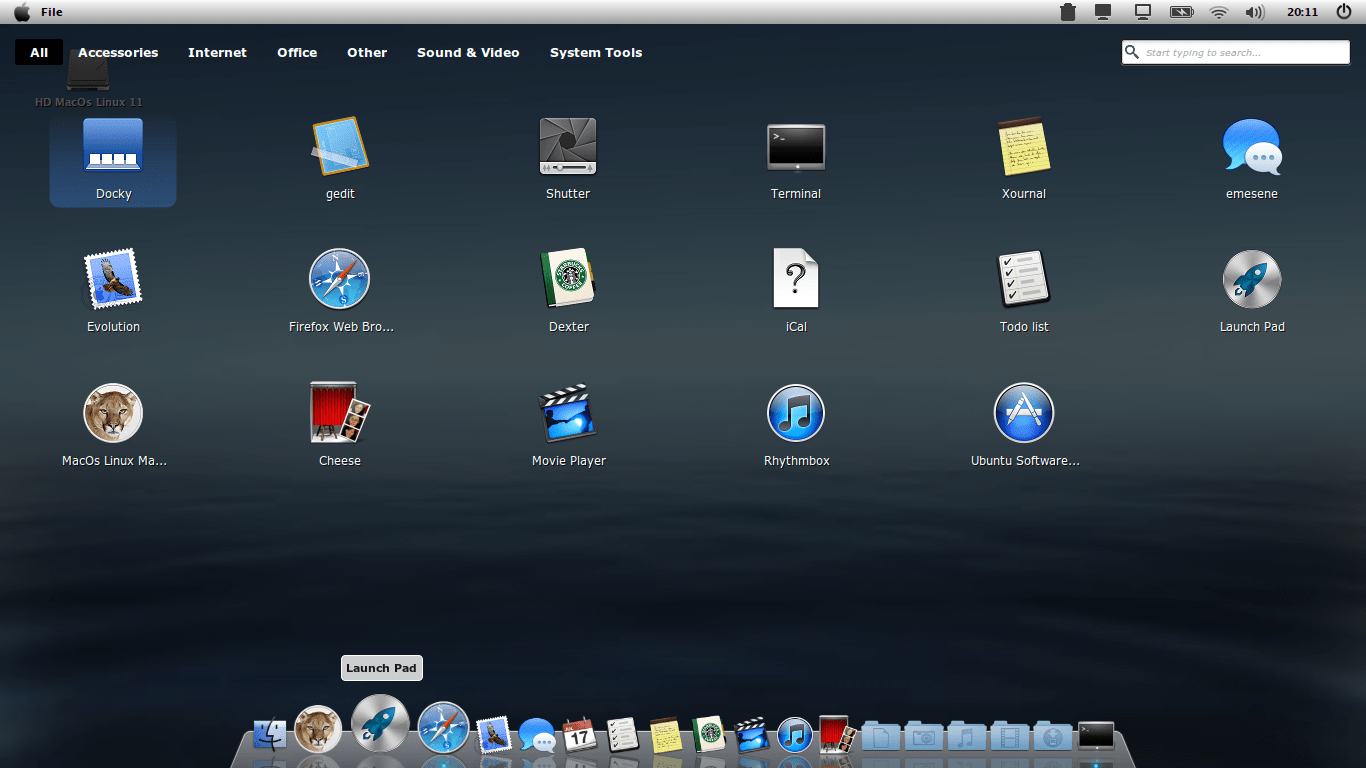Check the battery indicator in top panel
The width and height of the screenshot is (1366, 768).
[1182, 12]
